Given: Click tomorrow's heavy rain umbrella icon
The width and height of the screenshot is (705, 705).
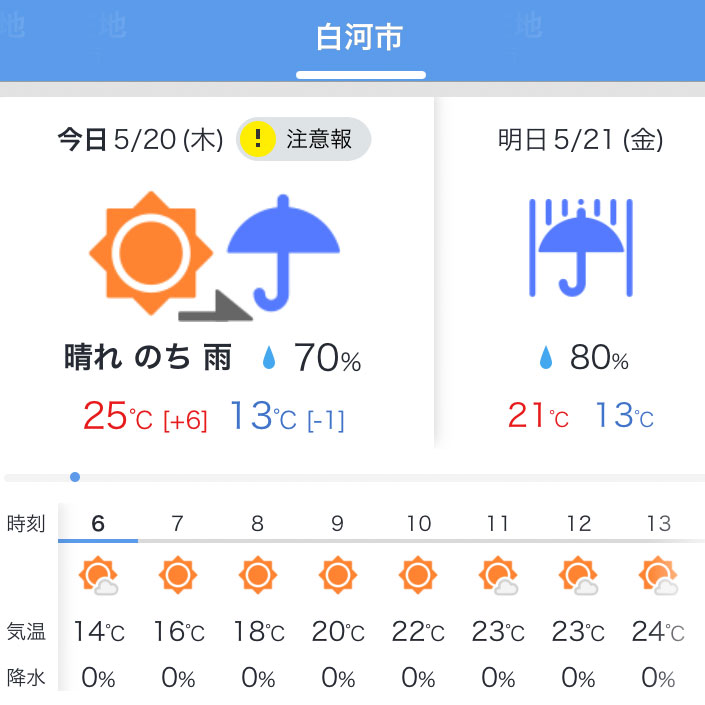Looking at the screenshot, I should pyautogui.click(x=581, y=248).
